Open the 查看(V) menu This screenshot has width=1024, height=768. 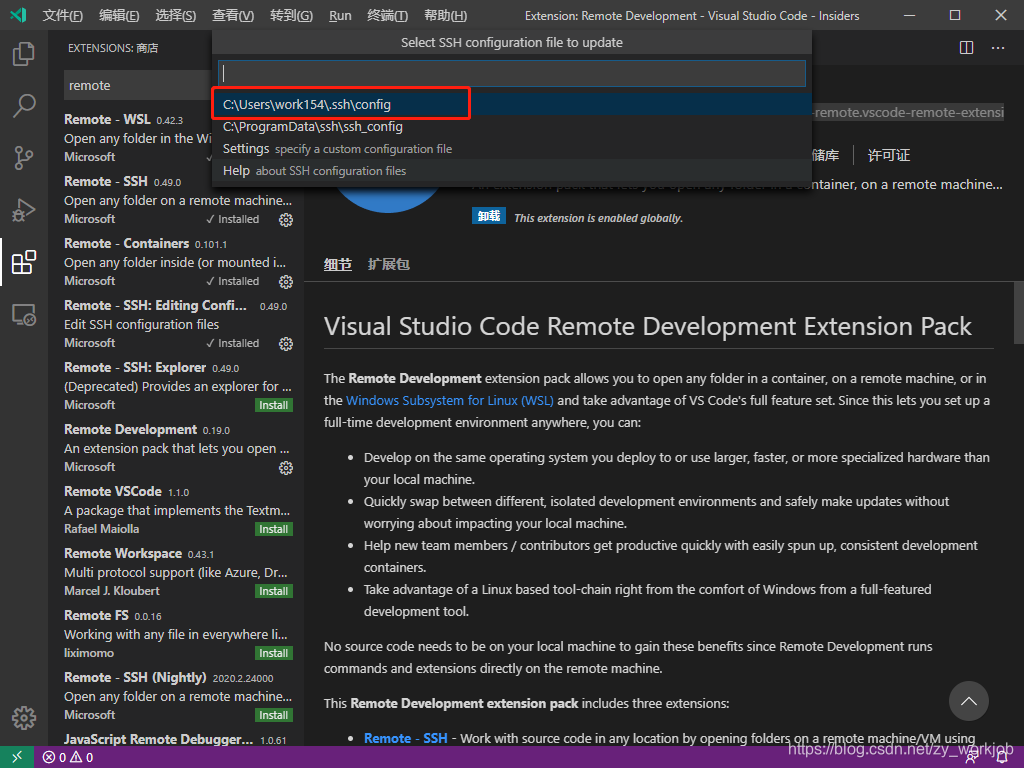233,16
